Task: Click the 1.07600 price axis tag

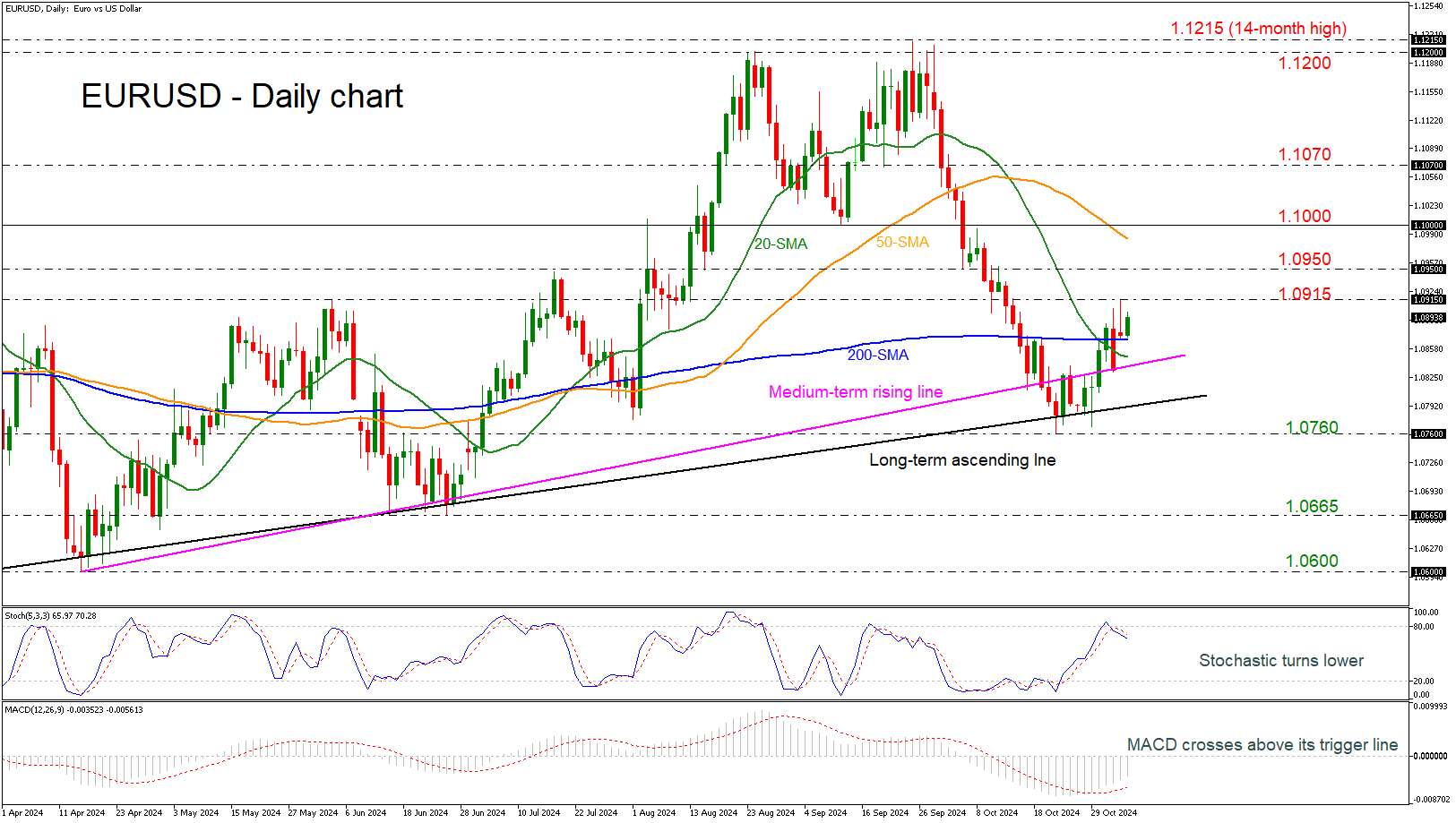Action: pos(1427,433)
